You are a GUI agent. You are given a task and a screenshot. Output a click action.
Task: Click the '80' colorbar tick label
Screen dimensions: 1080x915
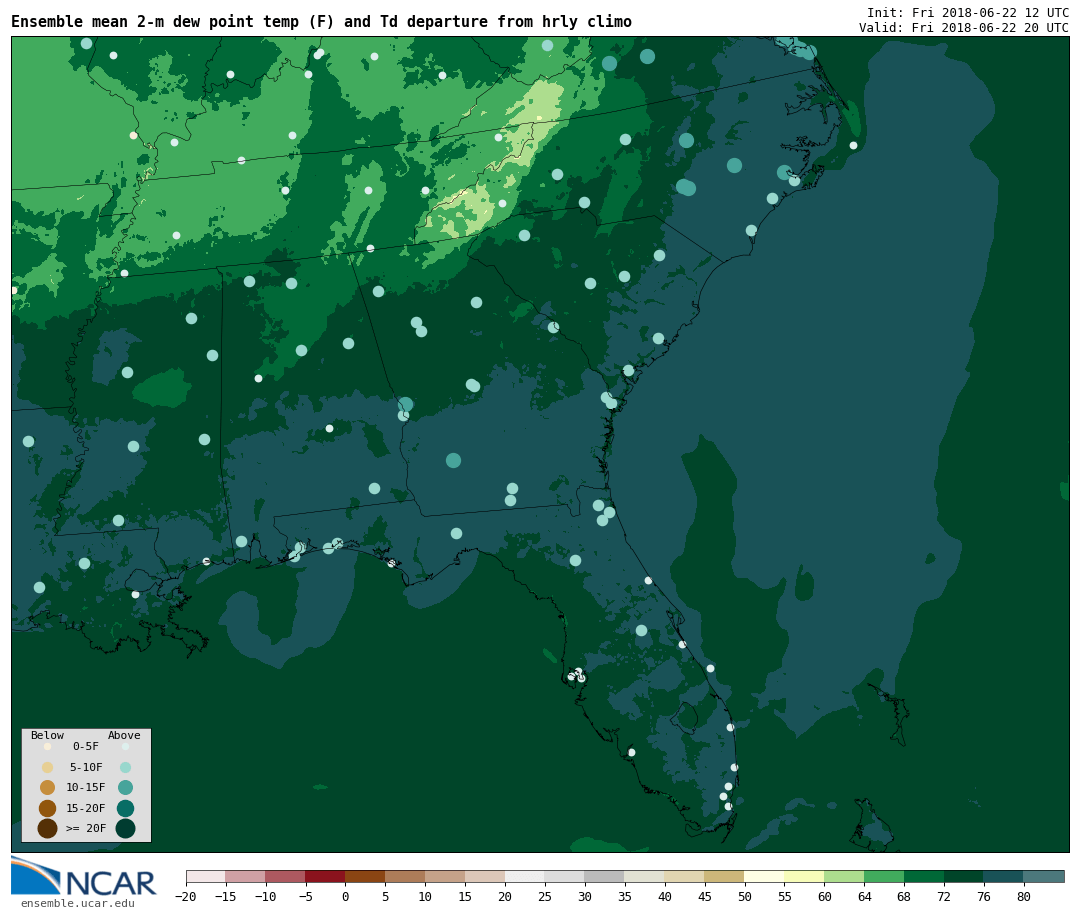point(1024,896)
